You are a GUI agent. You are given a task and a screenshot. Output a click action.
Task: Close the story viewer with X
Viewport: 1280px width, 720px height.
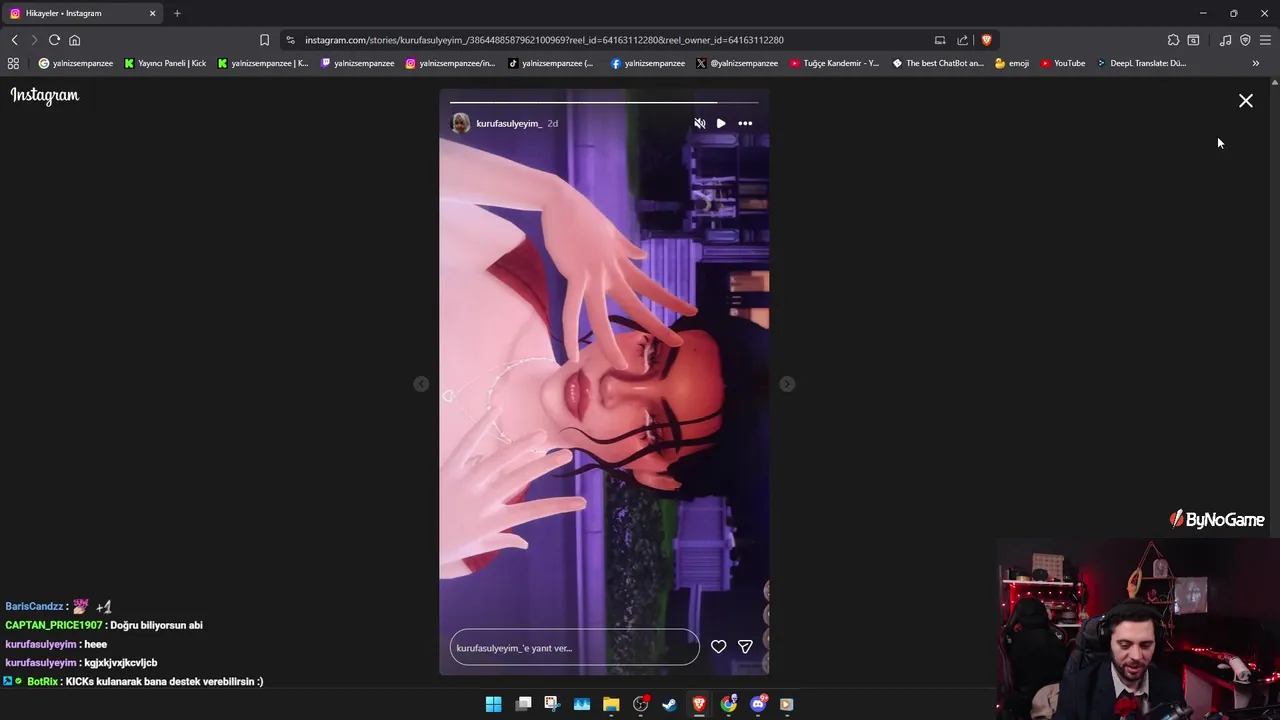1246,101
